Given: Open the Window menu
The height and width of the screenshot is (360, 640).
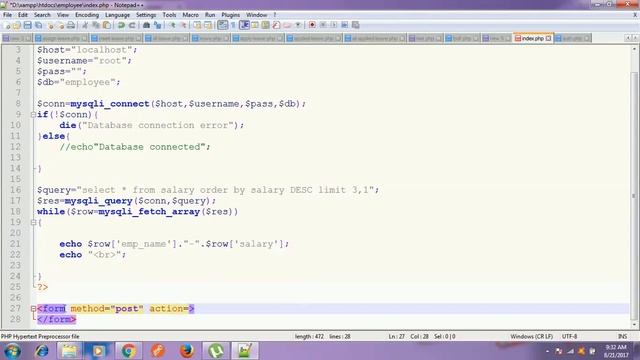Looking at the screenshot, I should click(256, 15).
